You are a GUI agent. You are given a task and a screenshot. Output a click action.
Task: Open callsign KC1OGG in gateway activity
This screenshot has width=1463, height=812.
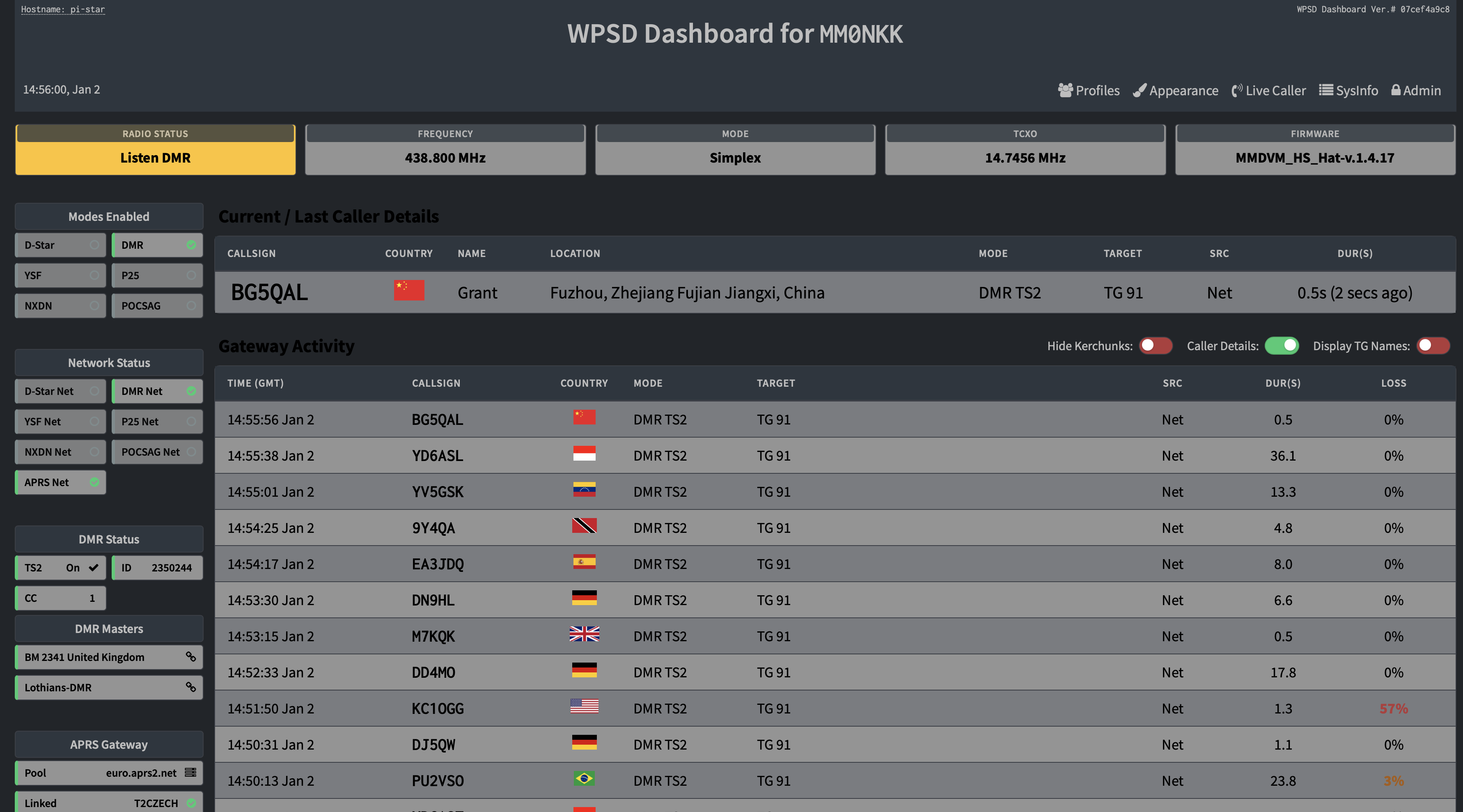click(x=437, y=709)
